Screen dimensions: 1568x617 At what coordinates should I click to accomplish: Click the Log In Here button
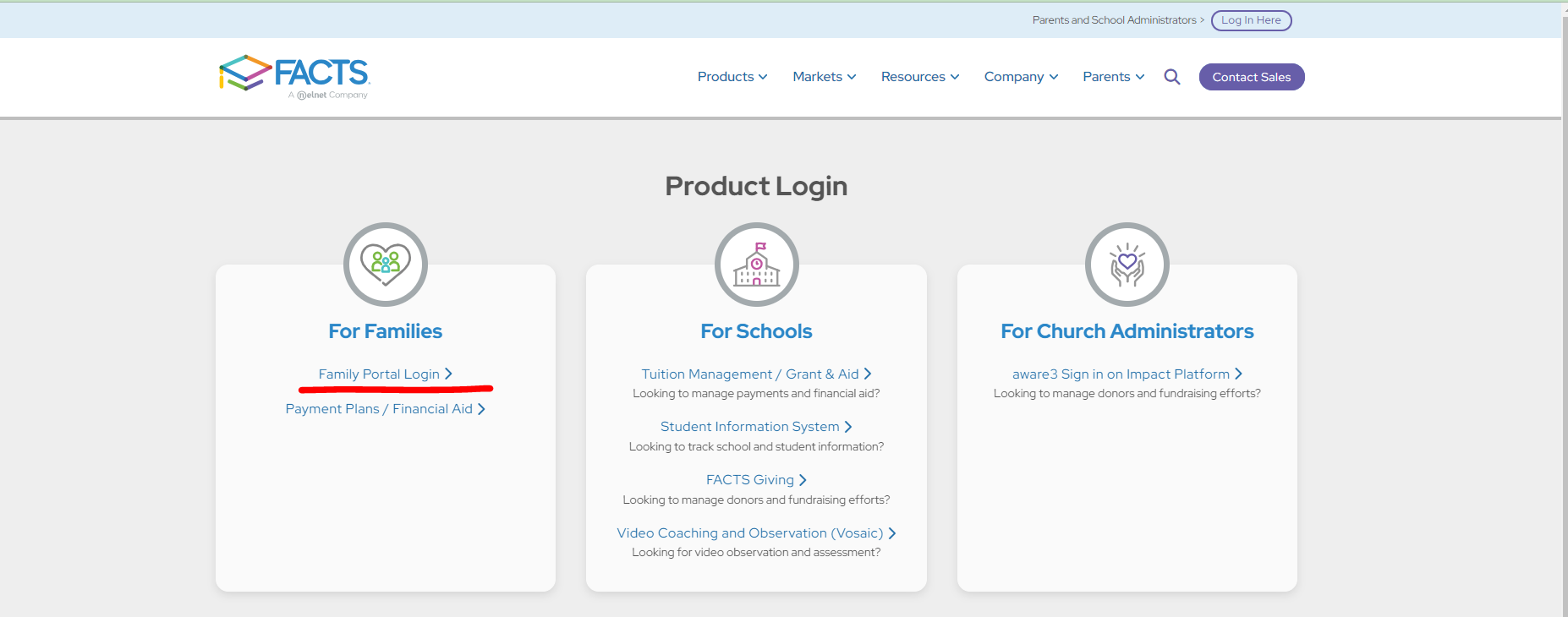coord(1252,20)
